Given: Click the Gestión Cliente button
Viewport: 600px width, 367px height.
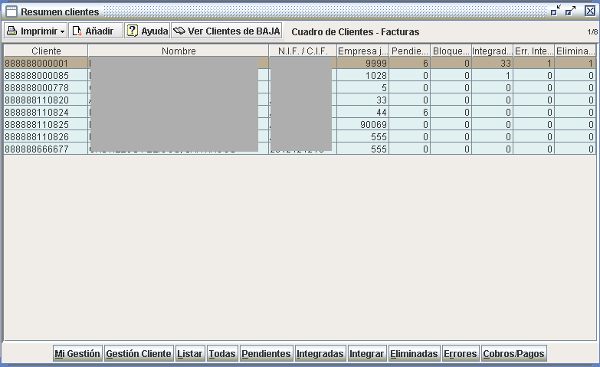Looking at the screenshot, I should point(139,354).
